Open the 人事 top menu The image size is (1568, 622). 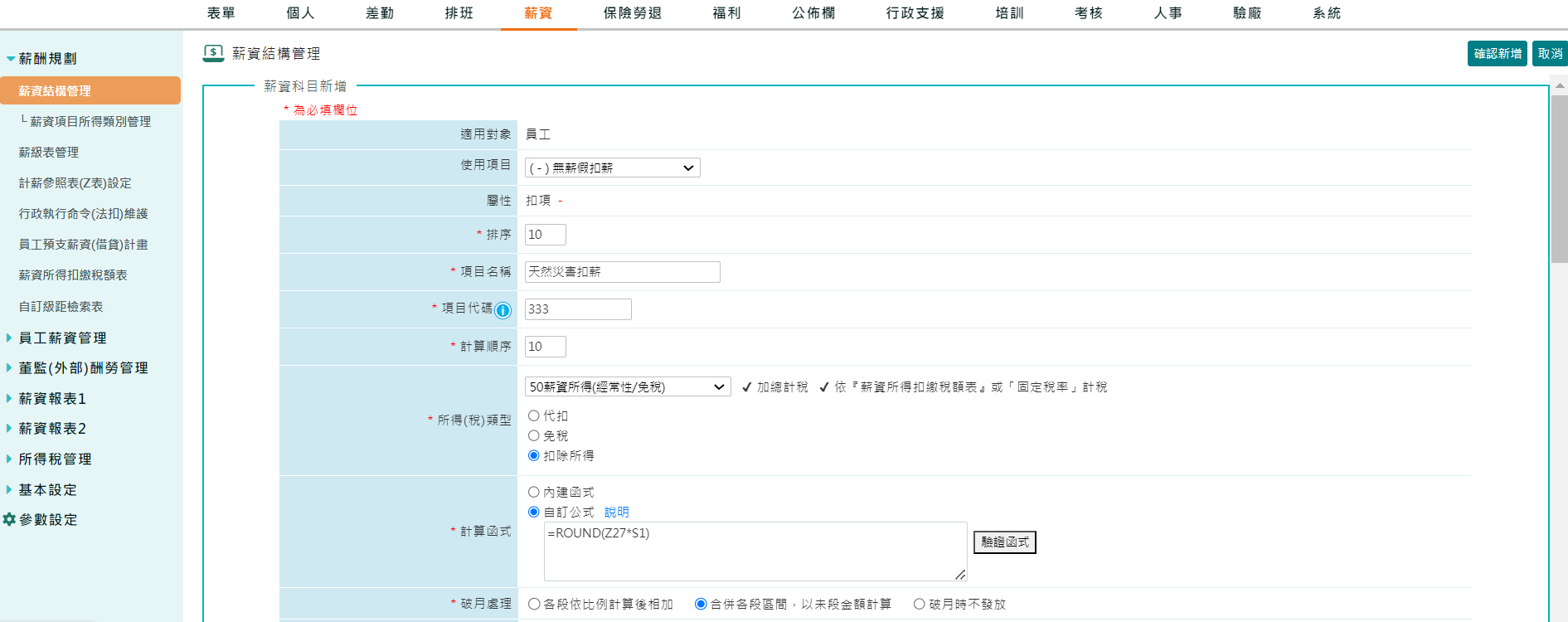[1168, 13]
